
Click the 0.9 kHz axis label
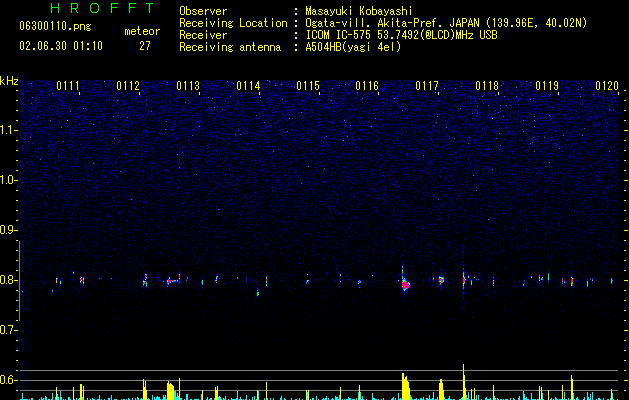pyautogui.click(x=8, y=230)
